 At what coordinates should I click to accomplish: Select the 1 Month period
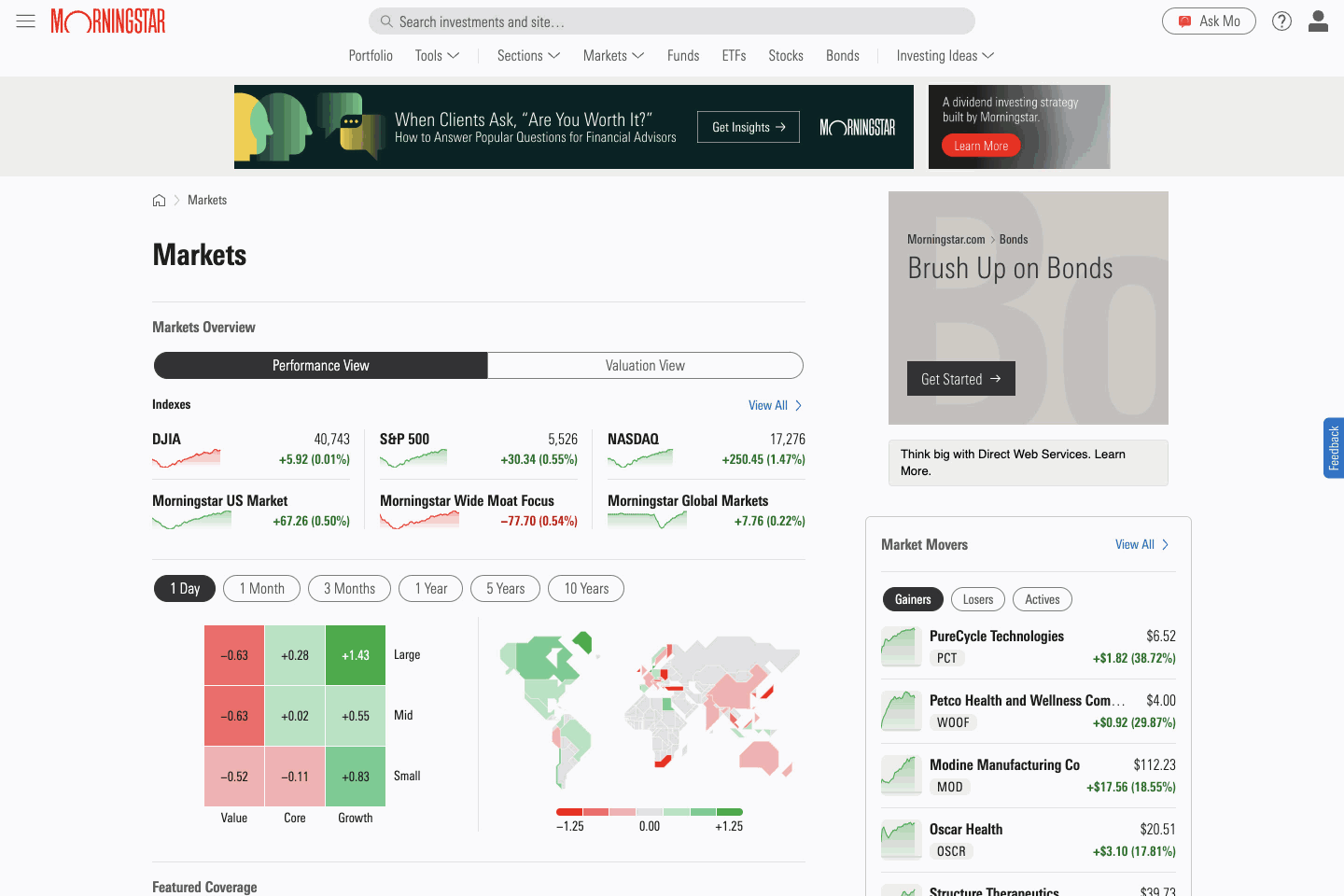tap(261, 589)
